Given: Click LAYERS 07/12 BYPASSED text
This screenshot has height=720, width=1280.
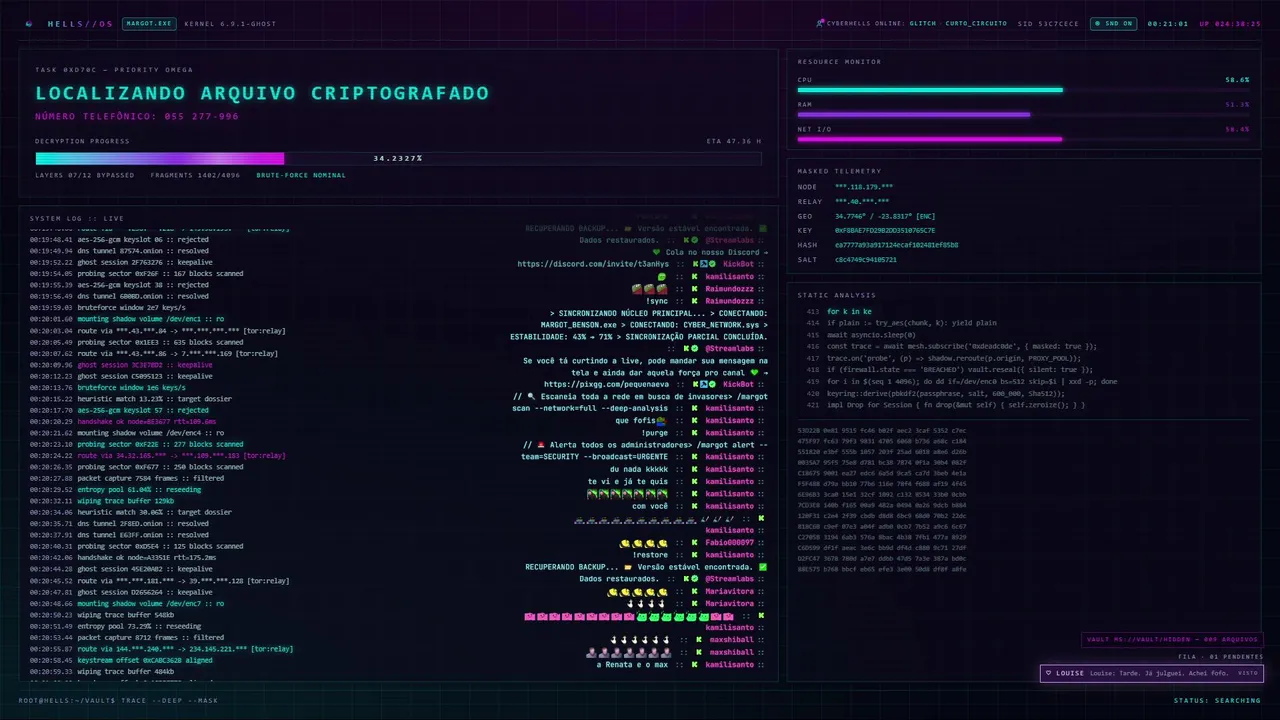Looking at the screenshot, I should 85,175.
